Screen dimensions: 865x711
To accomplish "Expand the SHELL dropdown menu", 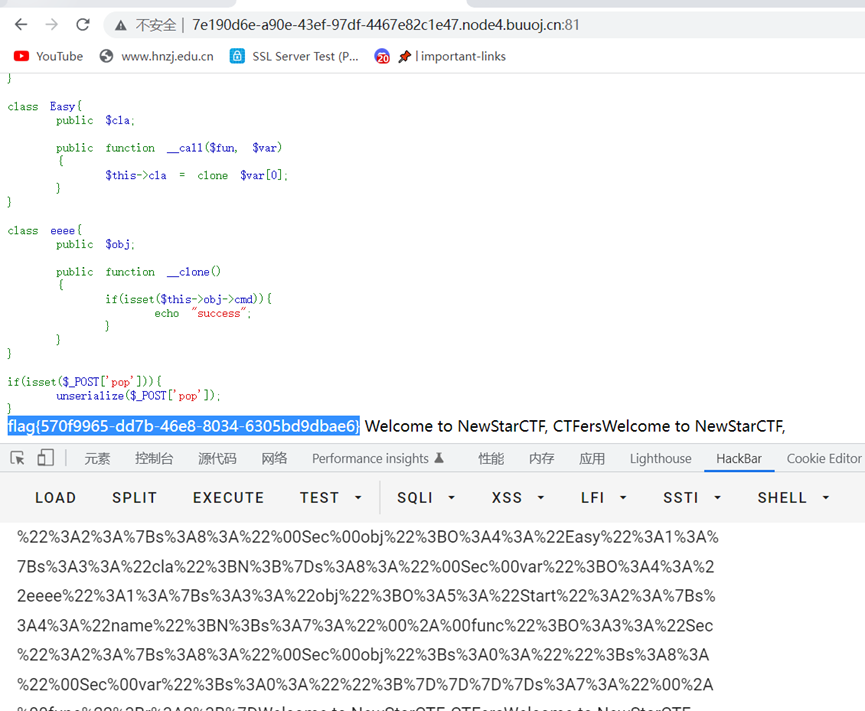I will (x=795, y=497).
